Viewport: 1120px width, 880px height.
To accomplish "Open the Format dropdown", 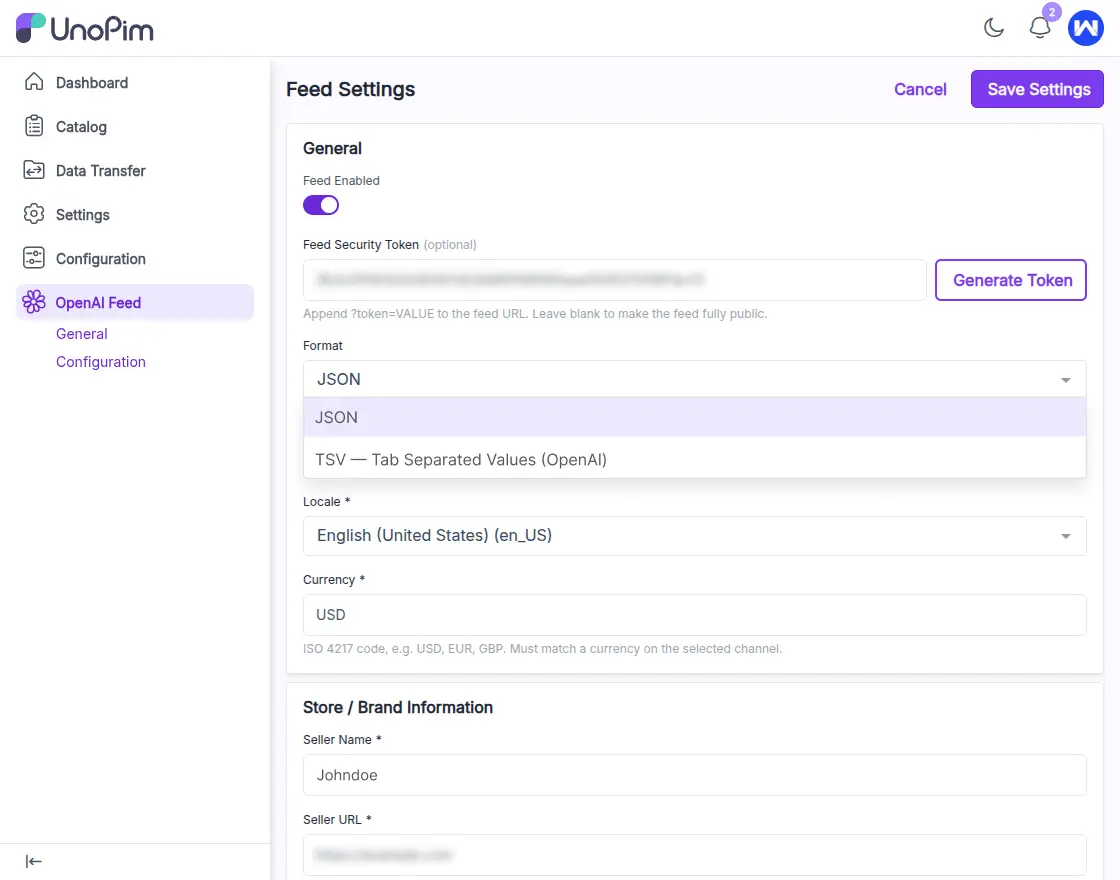I will (x=694, y=379).
